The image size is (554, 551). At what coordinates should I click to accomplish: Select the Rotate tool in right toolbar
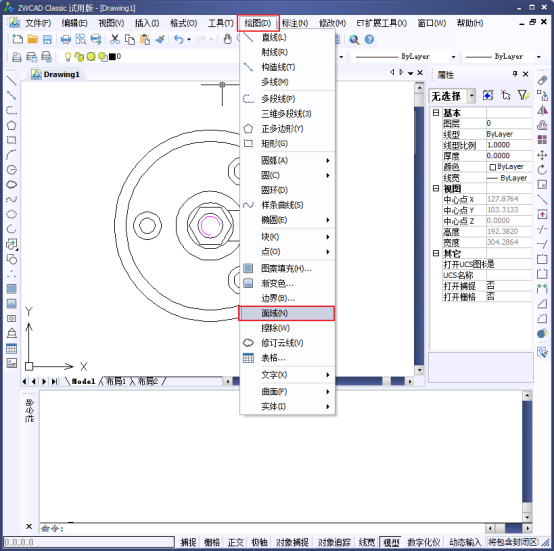click(x=542, y=170)
